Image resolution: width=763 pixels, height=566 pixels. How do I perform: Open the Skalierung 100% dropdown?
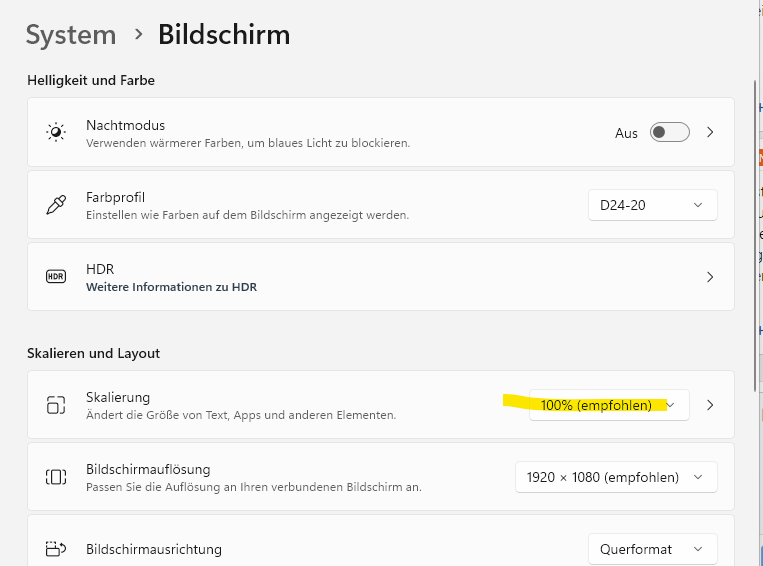coord(609,405)
